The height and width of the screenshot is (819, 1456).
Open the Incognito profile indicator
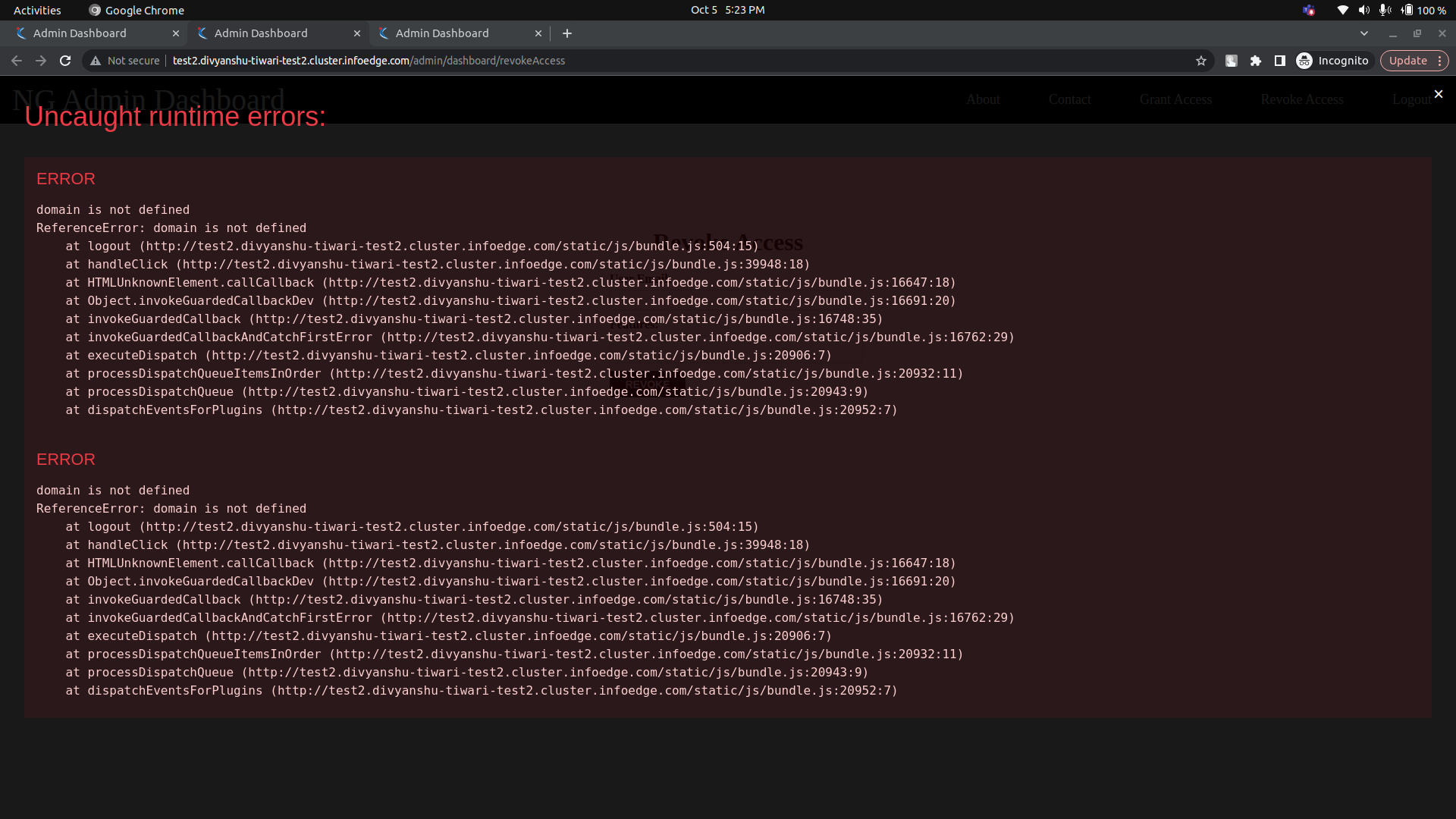(x=1333, y=61)
